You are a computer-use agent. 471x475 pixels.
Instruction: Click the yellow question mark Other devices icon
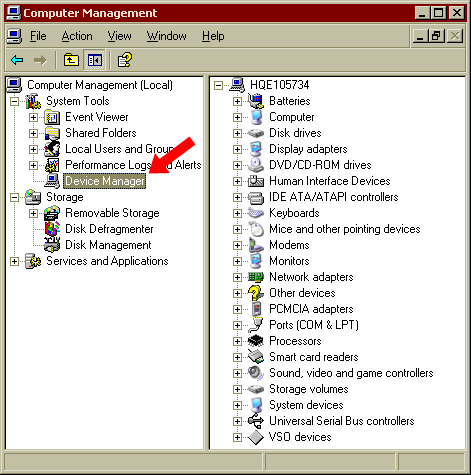(x=256, y=293)
